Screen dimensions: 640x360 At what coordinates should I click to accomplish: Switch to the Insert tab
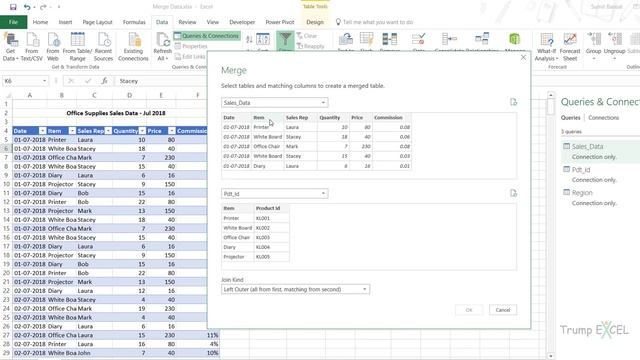coord(65,22)
